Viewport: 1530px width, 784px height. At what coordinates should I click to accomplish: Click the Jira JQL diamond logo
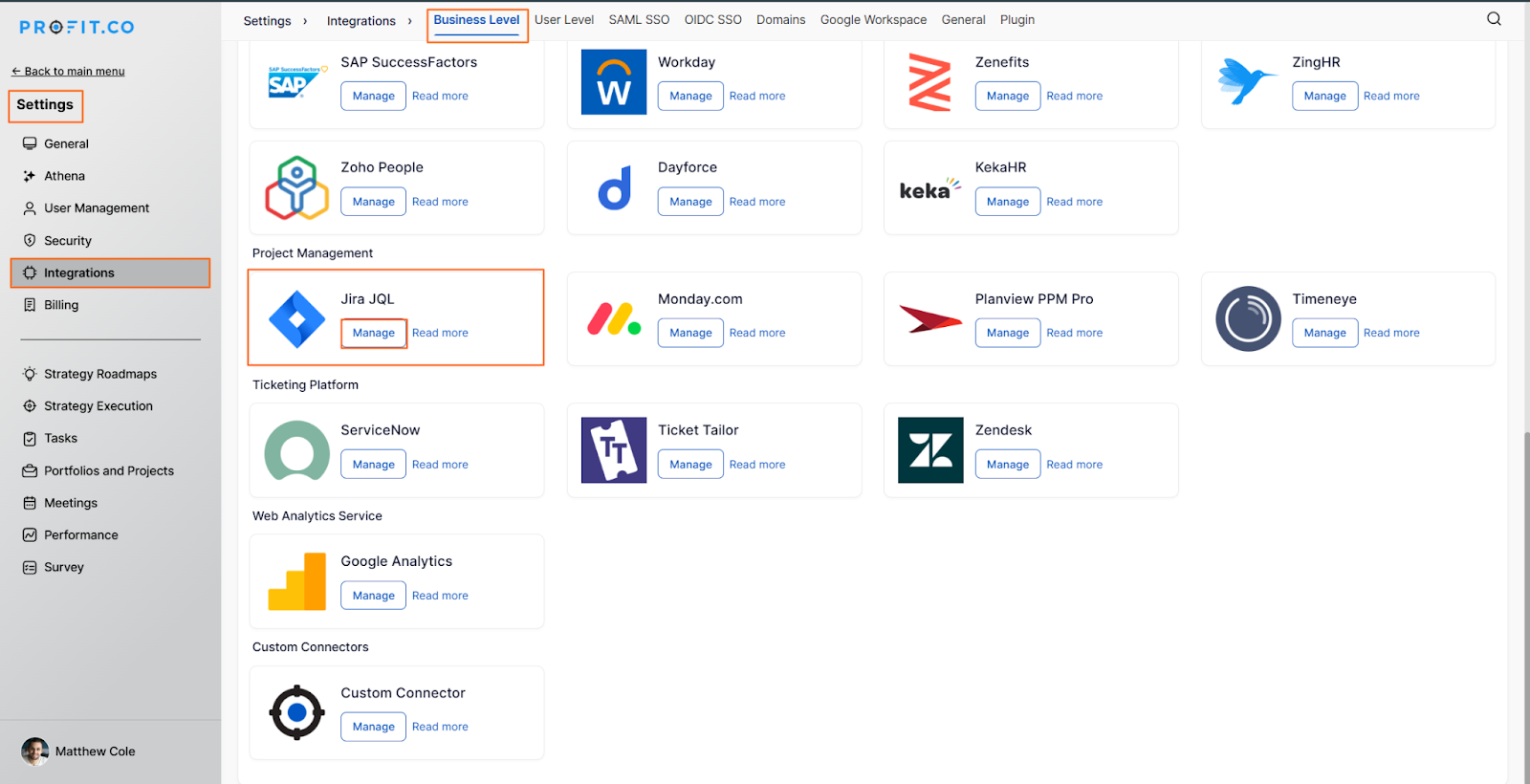(x=297, y=319)
